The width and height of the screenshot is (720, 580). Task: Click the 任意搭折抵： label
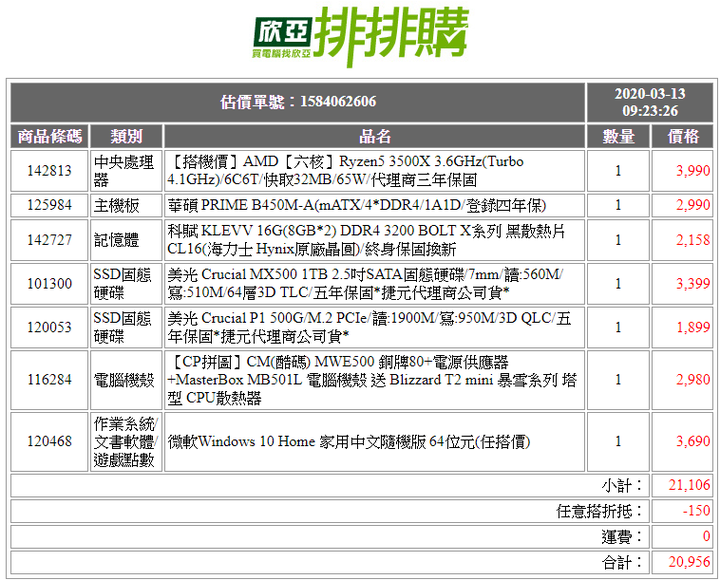600,511
